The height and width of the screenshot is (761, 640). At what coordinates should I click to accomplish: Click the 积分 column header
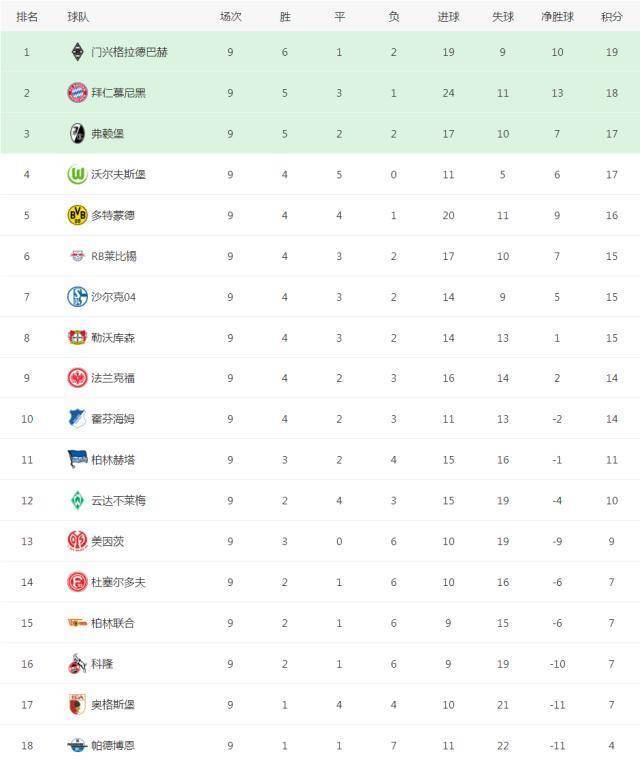point(611,17)
